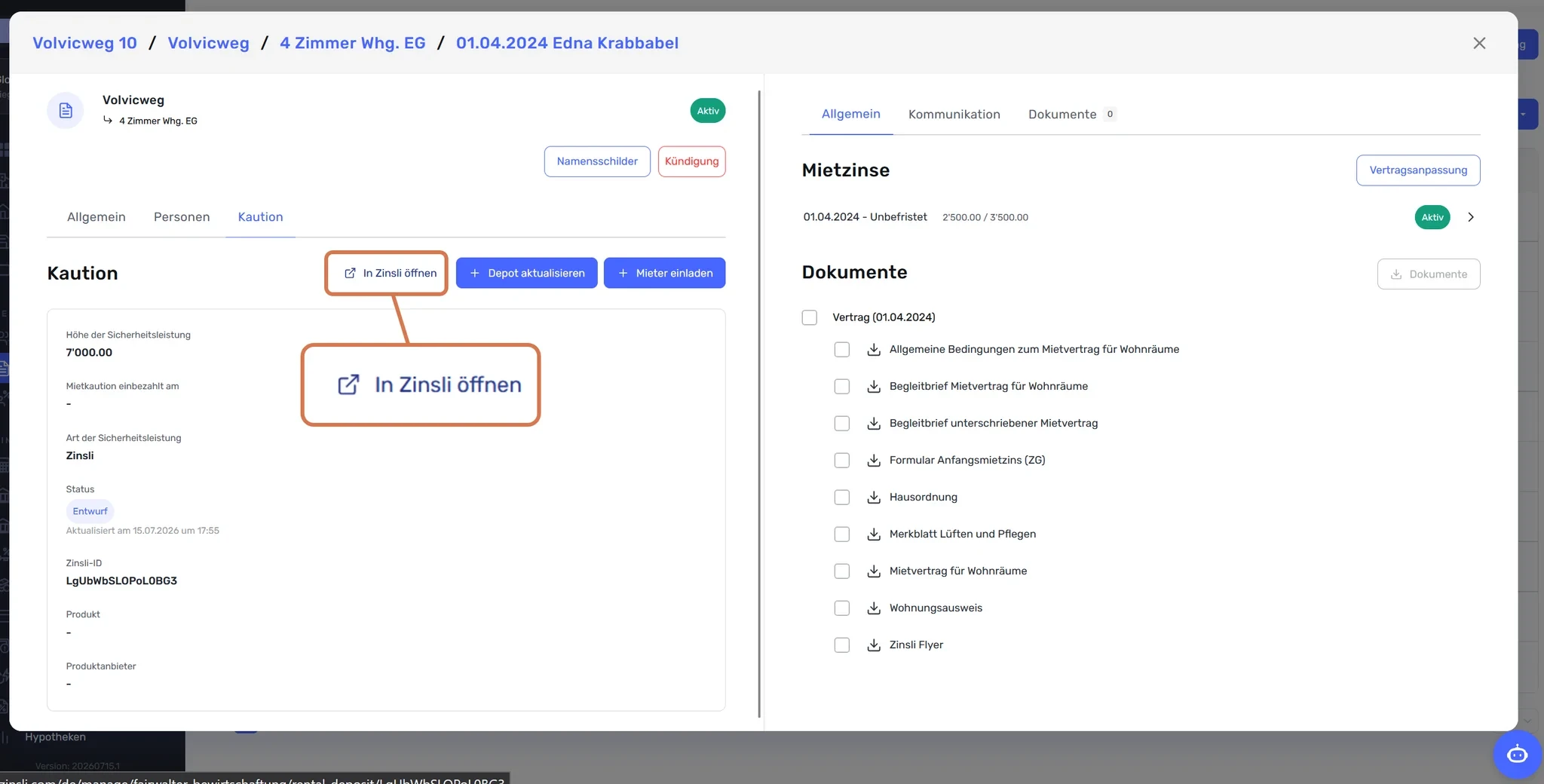The height and width of the screenshot is (784, 1544).
Task: Click the Volvicweg breadcrumb link
Action: [x=209, y=43]
